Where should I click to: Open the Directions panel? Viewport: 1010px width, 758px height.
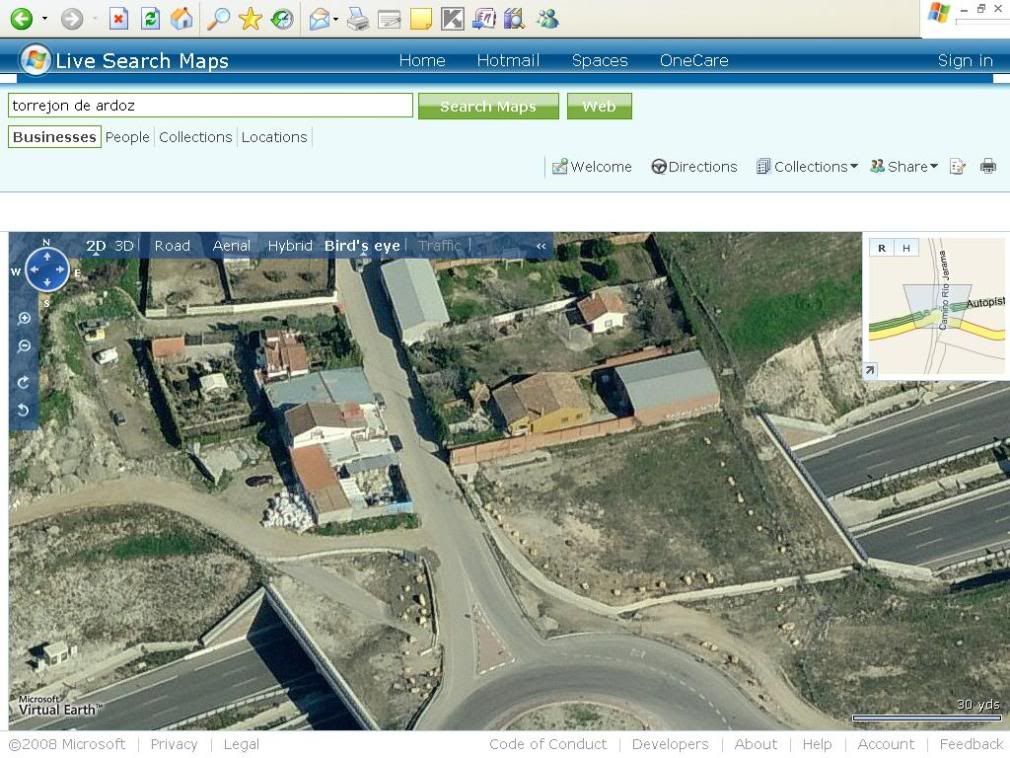point(694,167)
